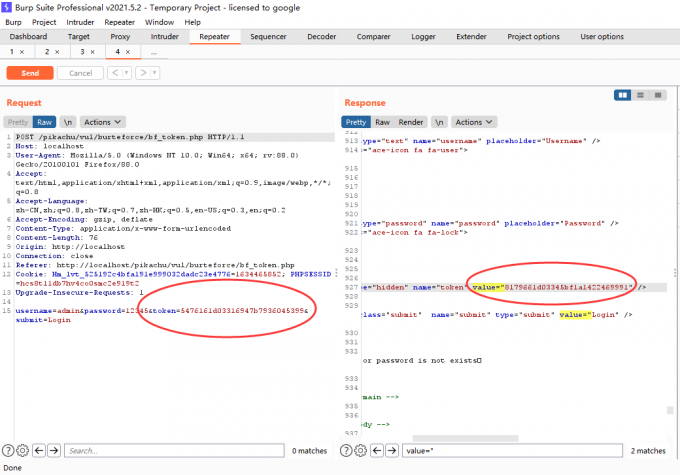
Task: Go to previous match in response search
Action: pyautogui.click(x=377, y=451)
